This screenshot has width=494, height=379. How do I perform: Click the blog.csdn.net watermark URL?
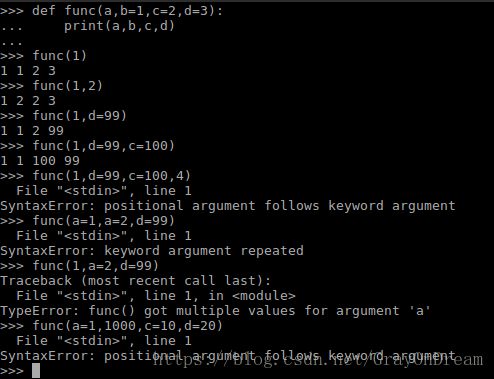pos(318,360)
